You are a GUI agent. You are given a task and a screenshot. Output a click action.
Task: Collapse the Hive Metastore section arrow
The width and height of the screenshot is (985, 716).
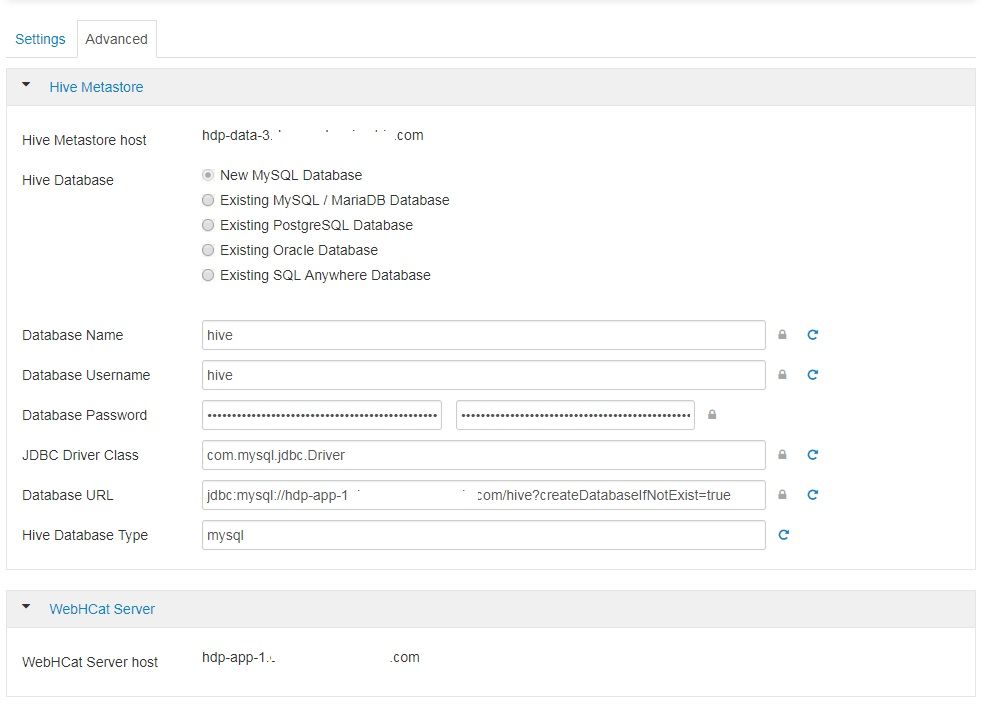pyautogui.click(x=26, y=86)
